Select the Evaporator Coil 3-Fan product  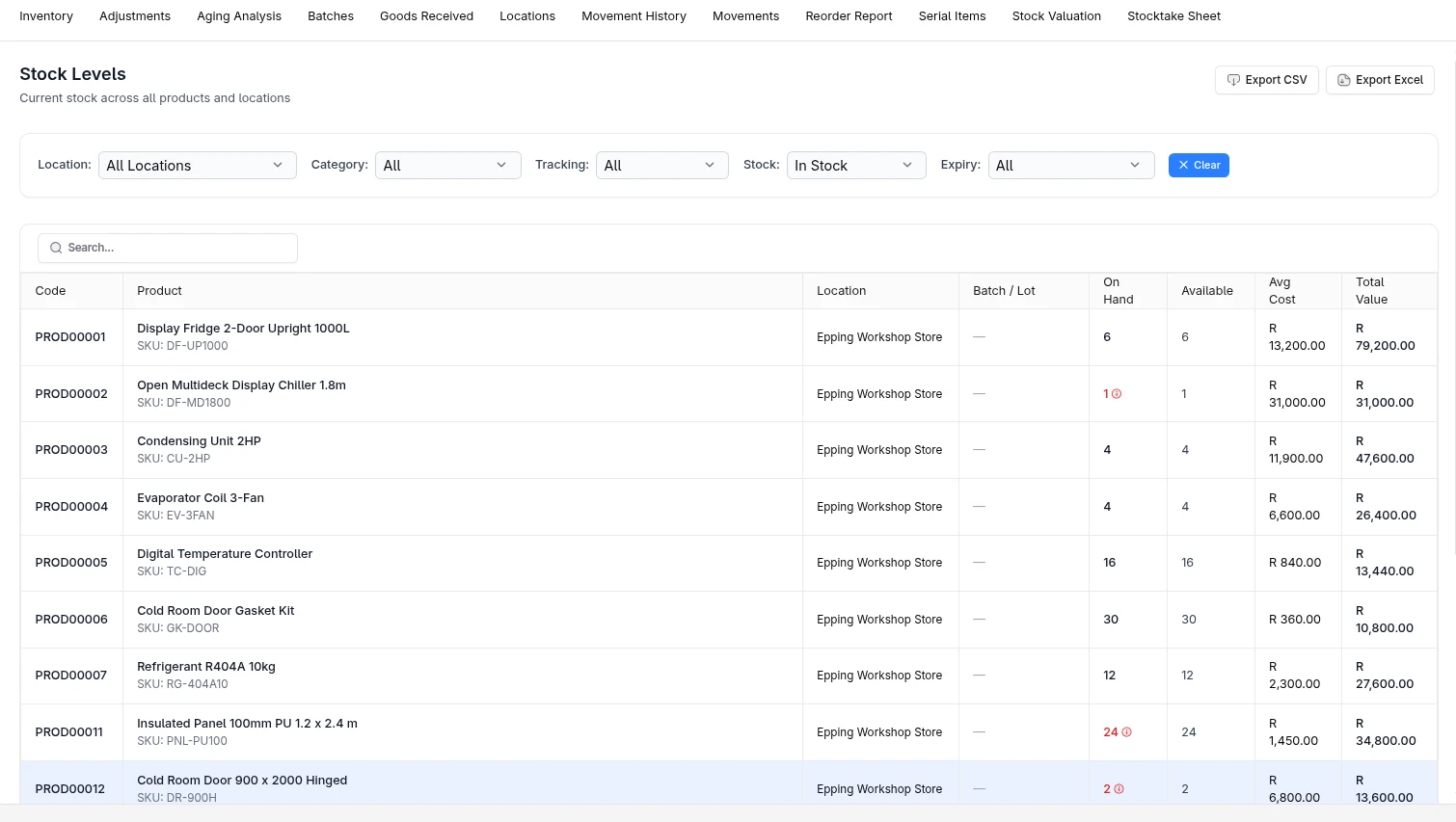(201, 498)
